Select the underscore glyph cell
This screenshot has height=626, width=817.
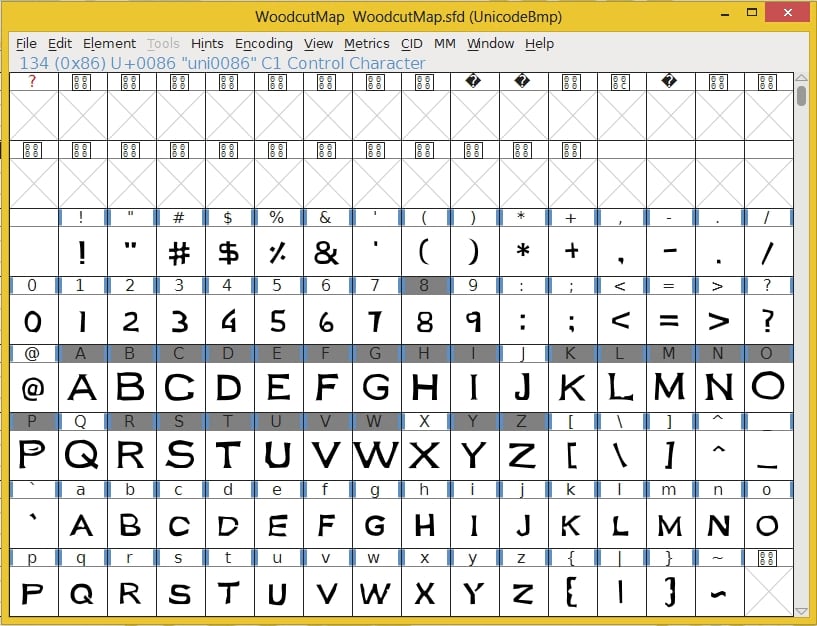pyautogui.click(x=769, y=455)
